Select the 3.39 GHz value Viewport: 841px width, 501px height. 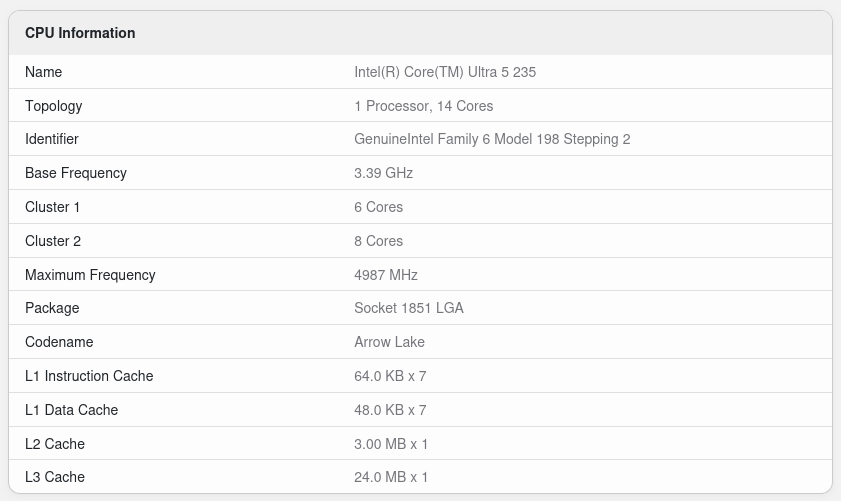coord(383,173)
